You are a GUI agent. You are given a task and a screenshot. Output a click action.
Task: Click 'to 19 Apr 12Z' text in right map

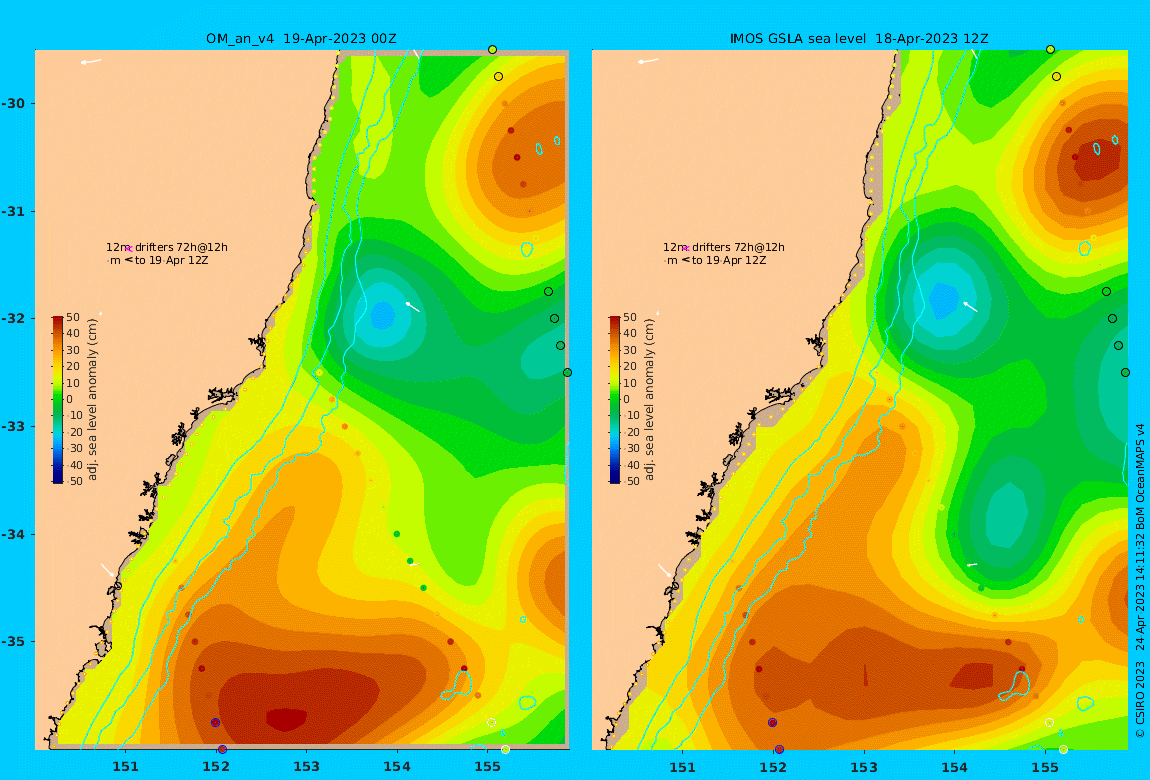729,260
